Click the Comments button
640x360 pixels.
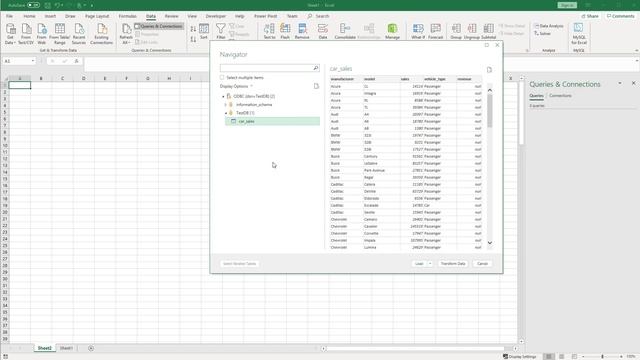tap(620, 16)
